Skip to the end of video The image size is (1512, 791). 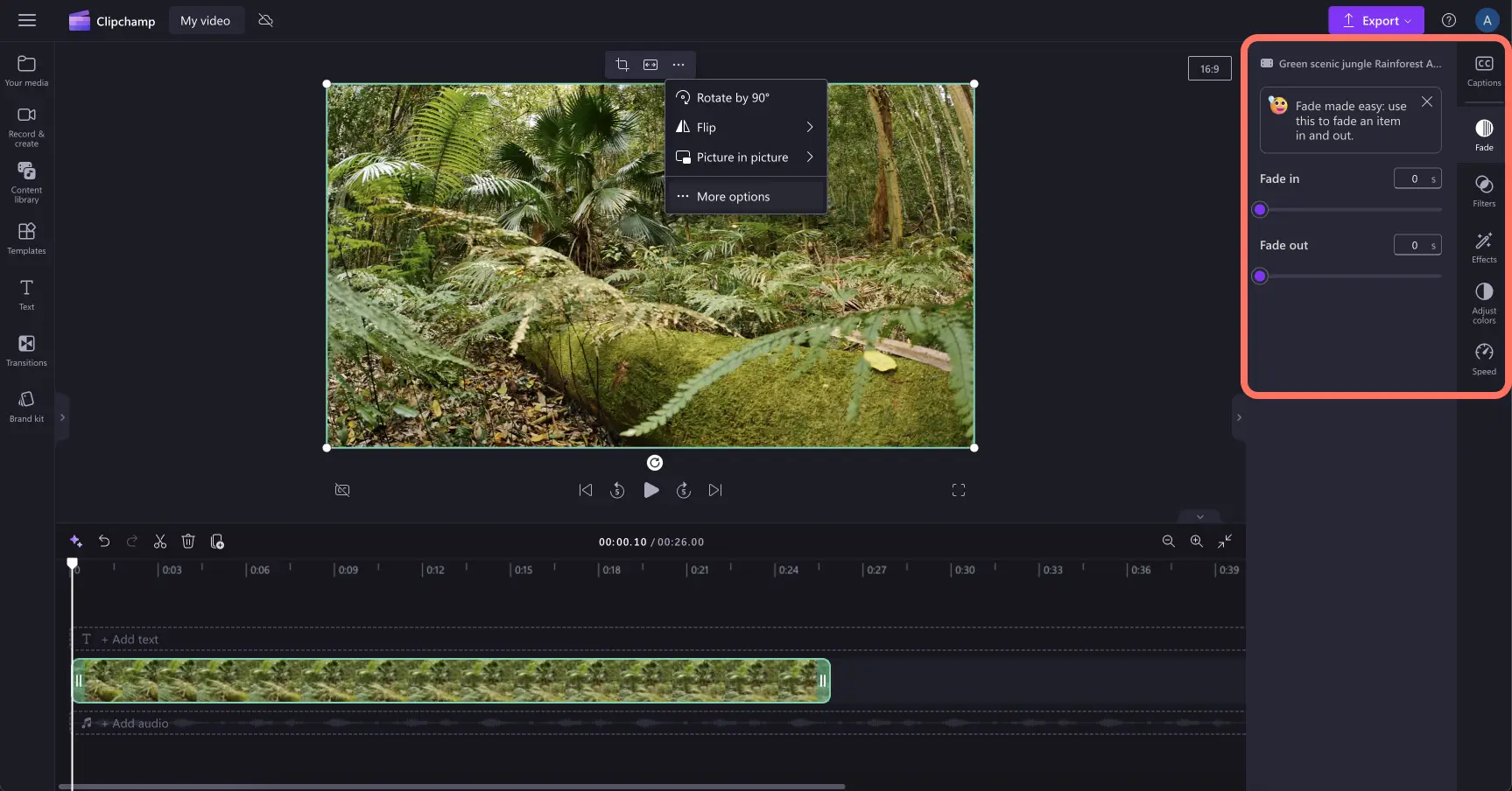point(715,490)
